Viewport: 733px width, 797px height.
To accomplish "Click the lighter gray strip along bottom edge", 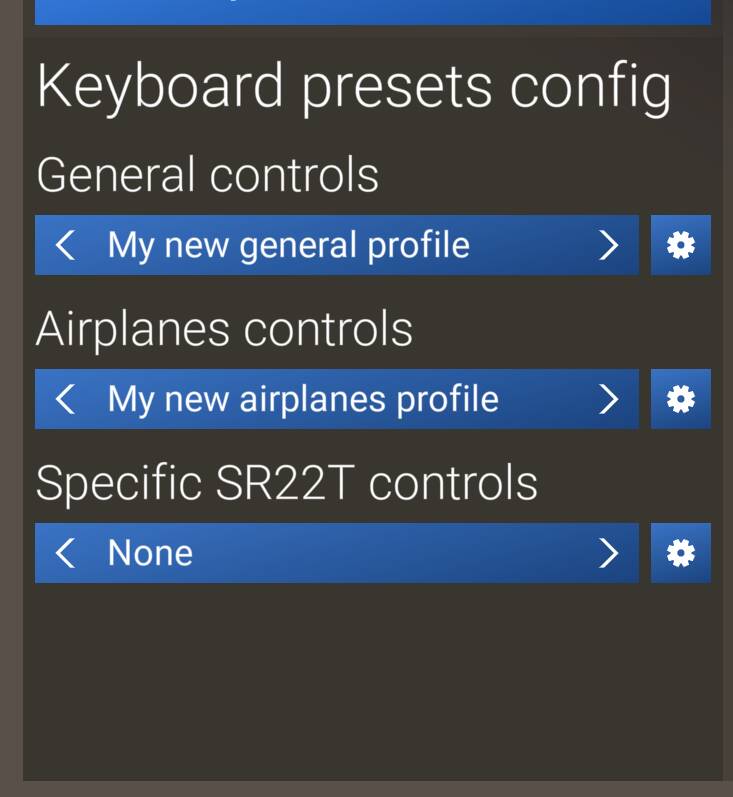I will tap(366, 789).
